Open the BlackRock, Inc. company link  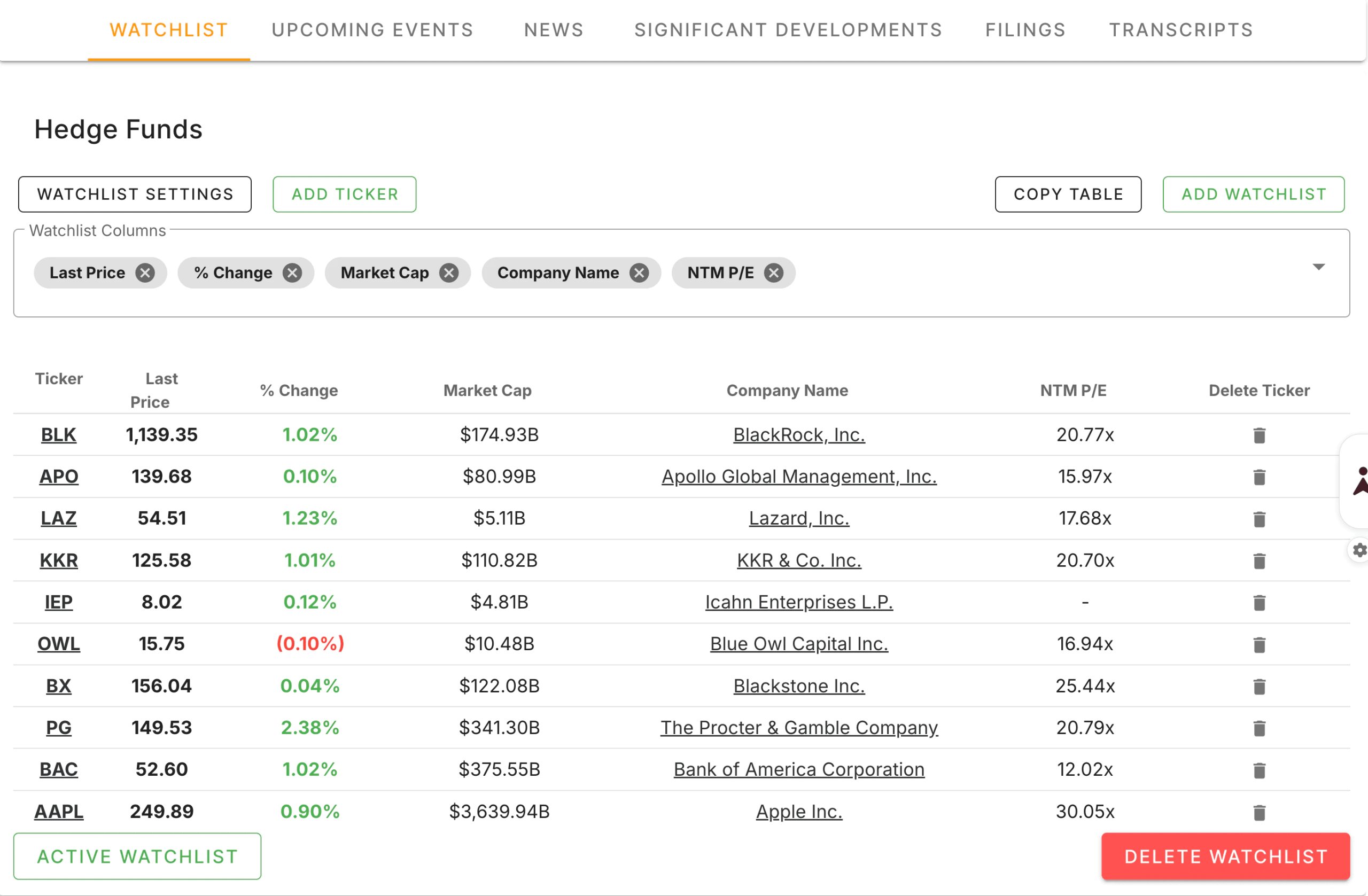coord(798,435)
